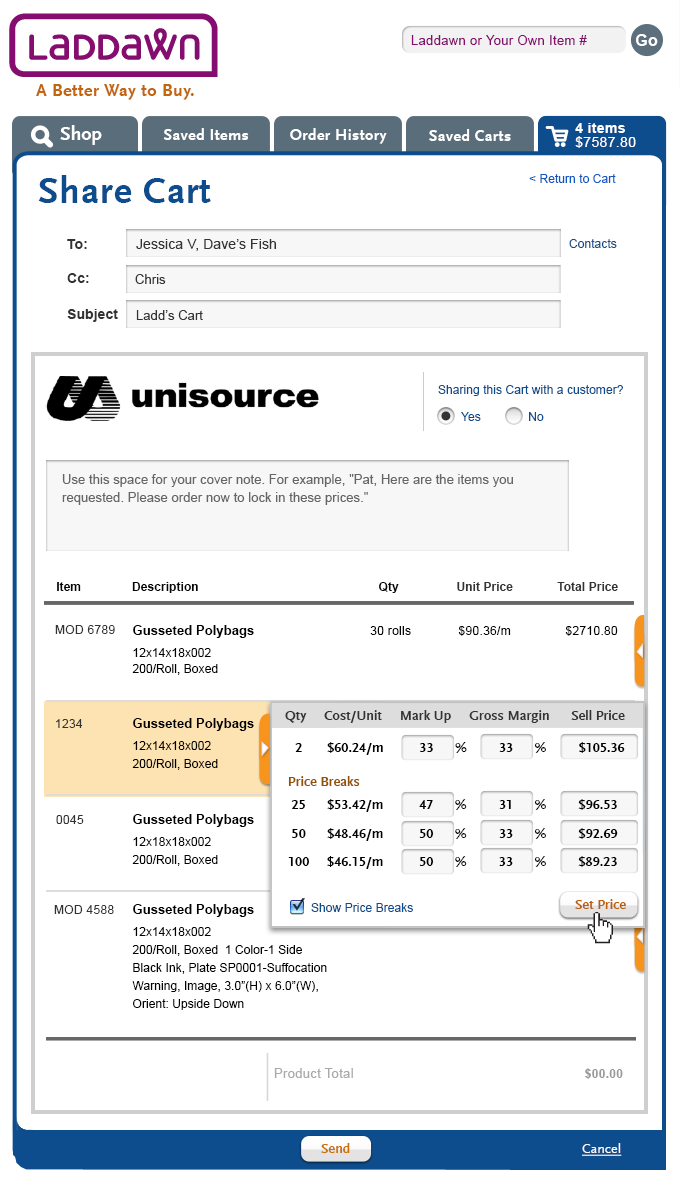Switch to the Saved Carts tab
Image resolution: width=680 pixels, height=1184 pixels.
469,135
